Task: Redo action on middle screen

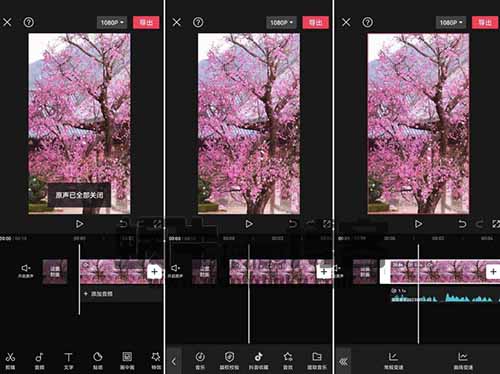Action: click(310, 224)
